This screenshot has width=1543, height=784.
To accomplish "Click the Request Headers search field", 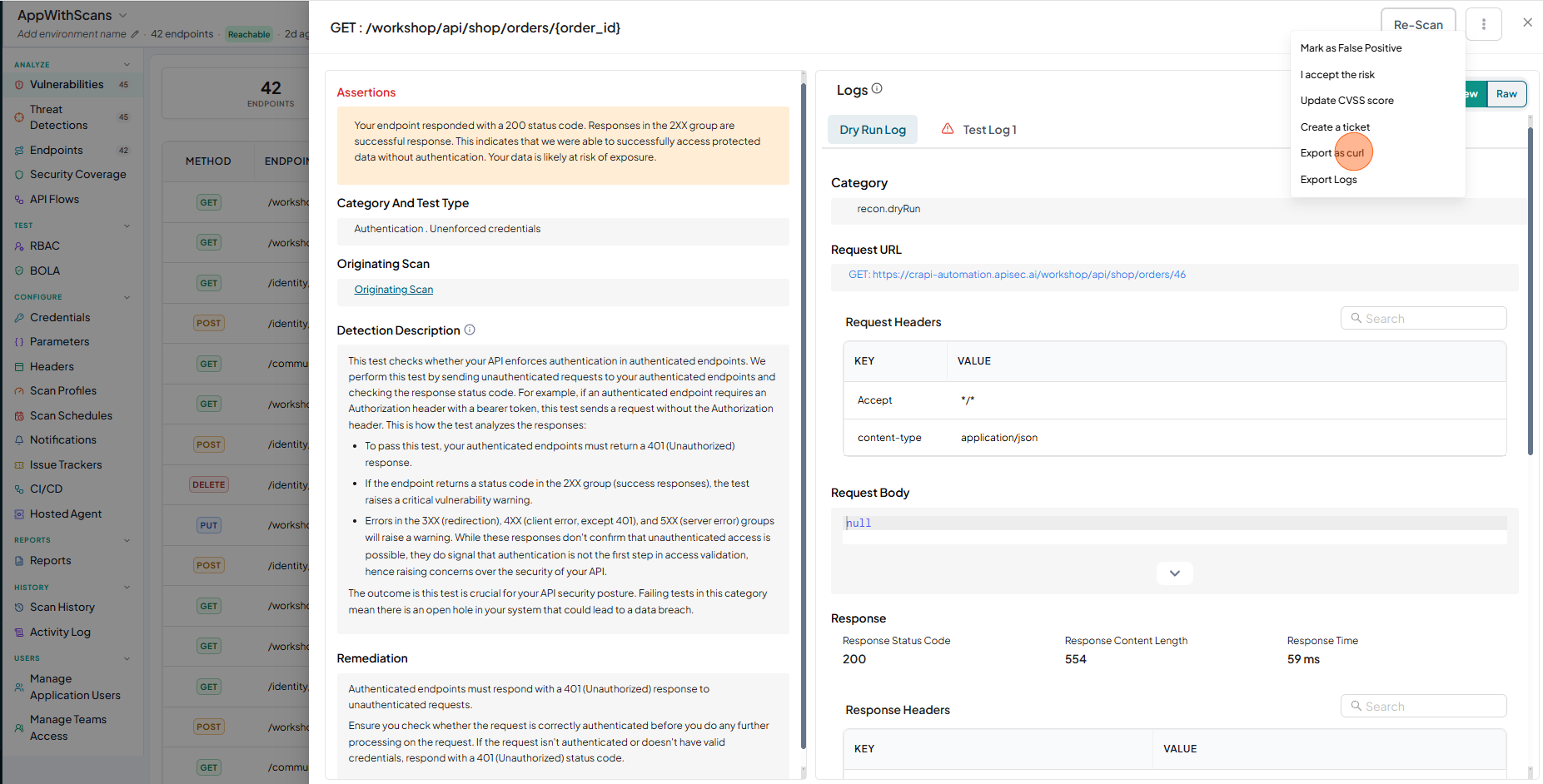I will (1423, 318).
